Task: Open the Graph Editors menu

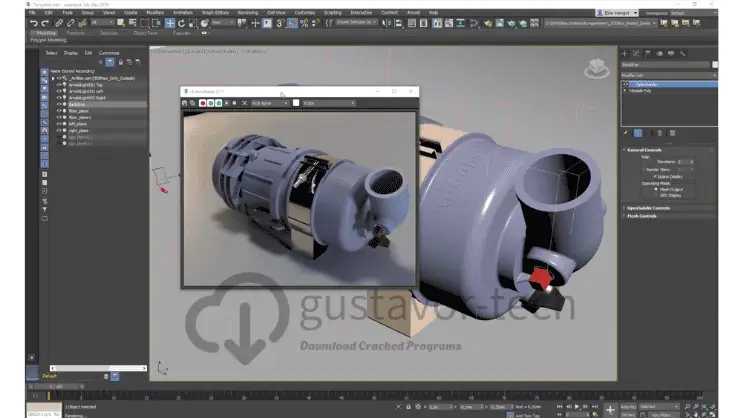Action: pos(215,13)
